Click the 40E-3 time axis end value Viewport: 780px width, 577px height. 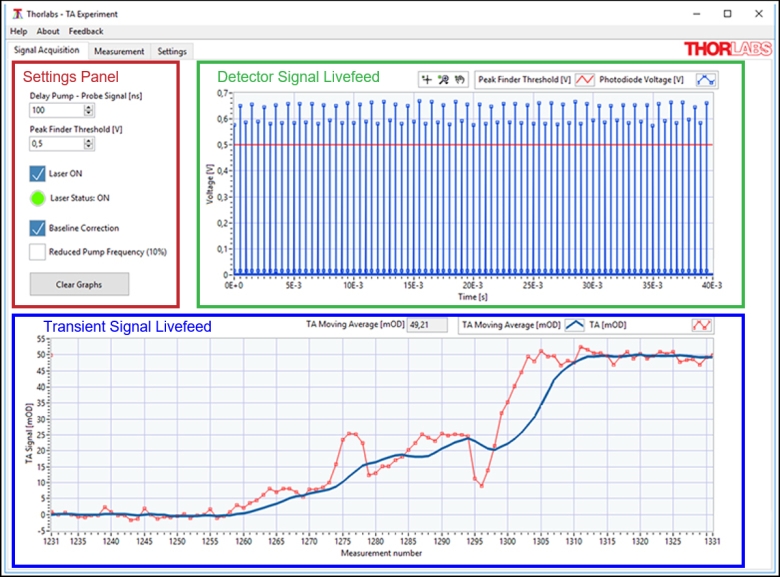(x=712, y=286)
